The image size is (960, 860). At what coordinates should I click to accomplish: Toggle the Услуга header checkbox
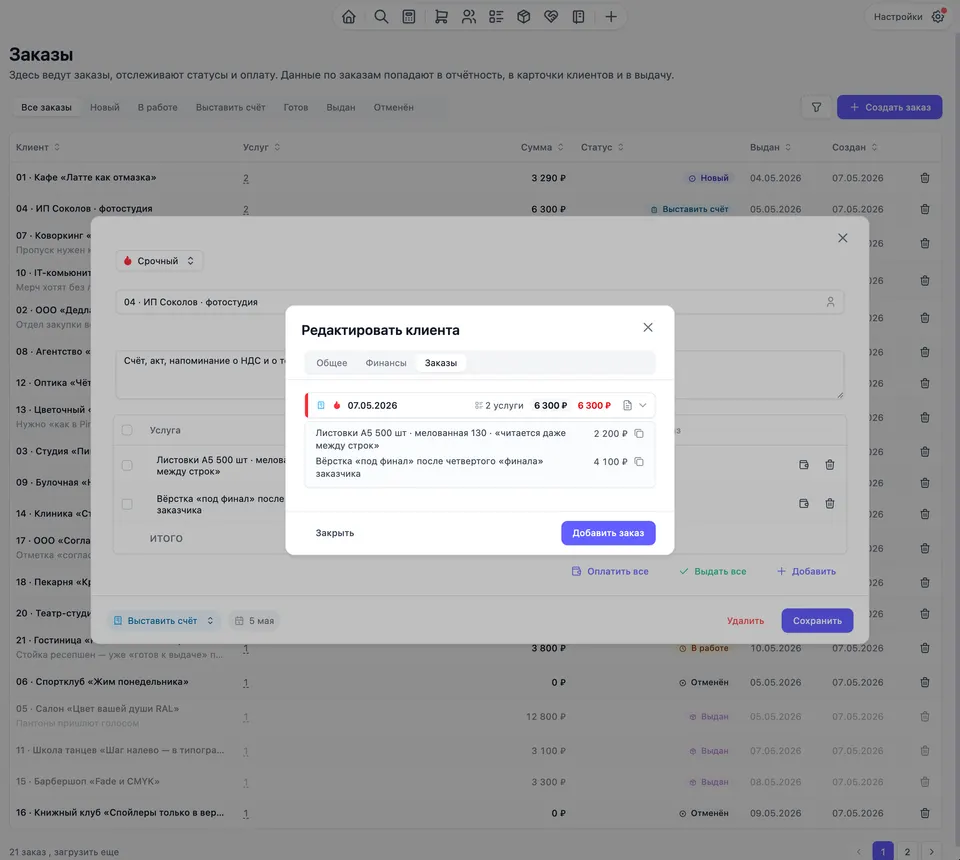click(127, 430)
